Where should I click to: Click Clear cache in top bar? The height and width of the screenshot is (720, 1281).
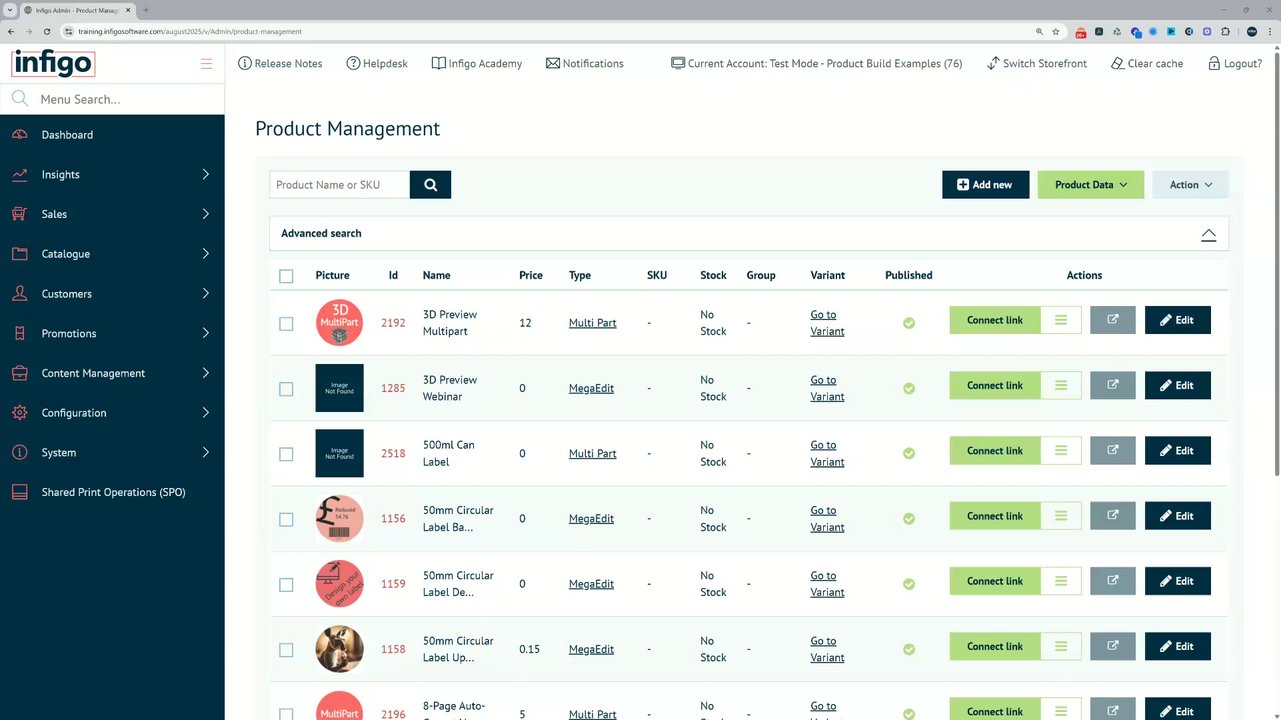(x=1147, y=63)
